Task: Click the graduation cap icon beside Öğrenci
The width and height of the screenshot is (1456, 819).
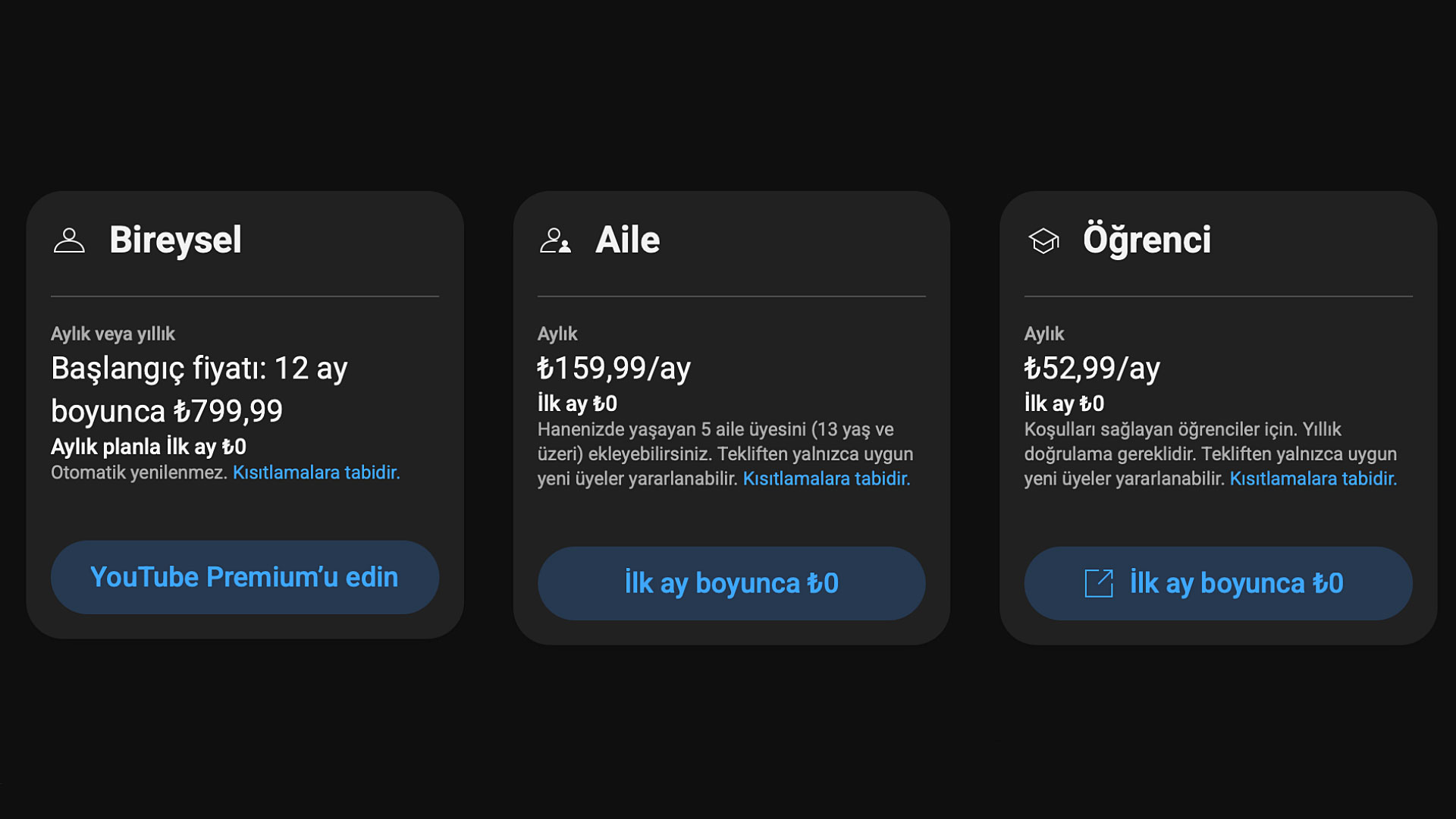Action: [x=1043, y=240]
